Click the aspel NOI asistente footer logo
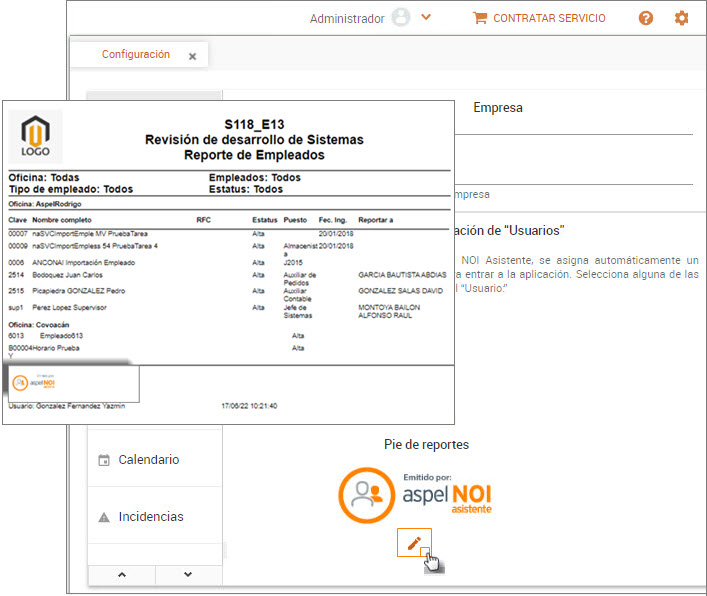707x596 pixels. click(415, 493)
